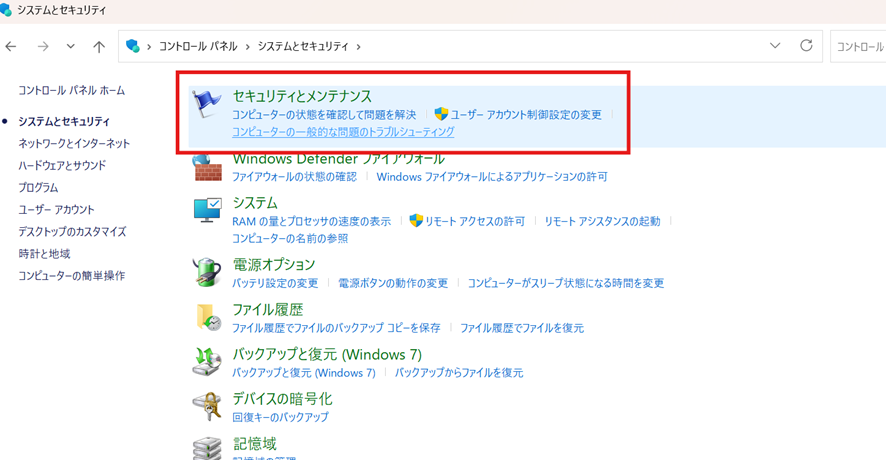Viewport: 886px width, 460px height.
Task: Click the File History folder icon
Action: tap(207, 317)
